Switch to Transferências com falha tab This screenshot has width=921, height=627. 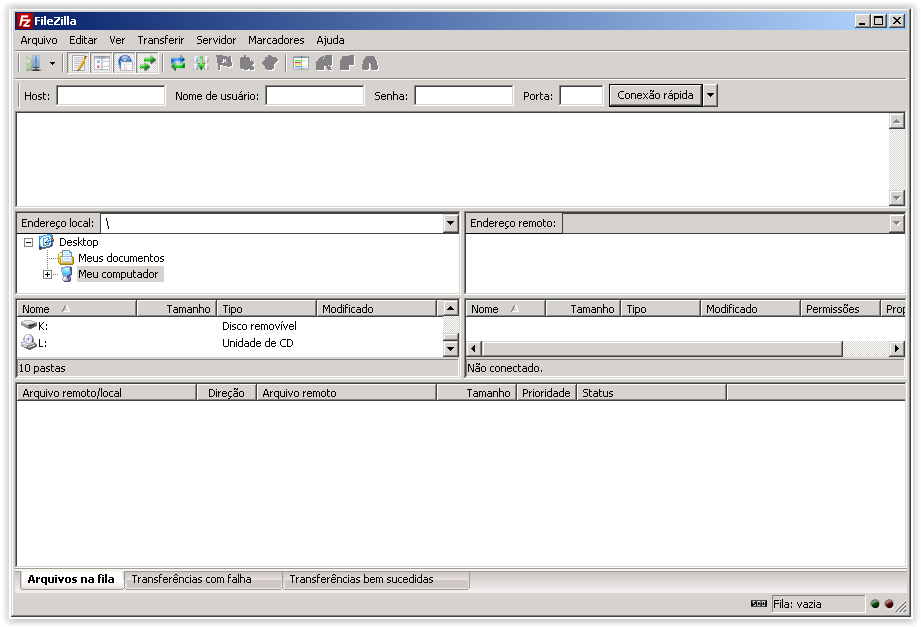[203, 579]
